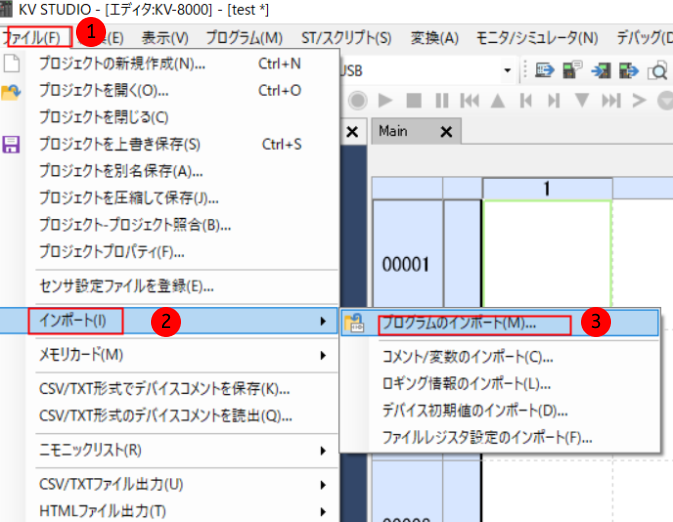This screenshot has width=673, height=522.
Task: Open the 表示(V) menu
Action: coord(165,38)
